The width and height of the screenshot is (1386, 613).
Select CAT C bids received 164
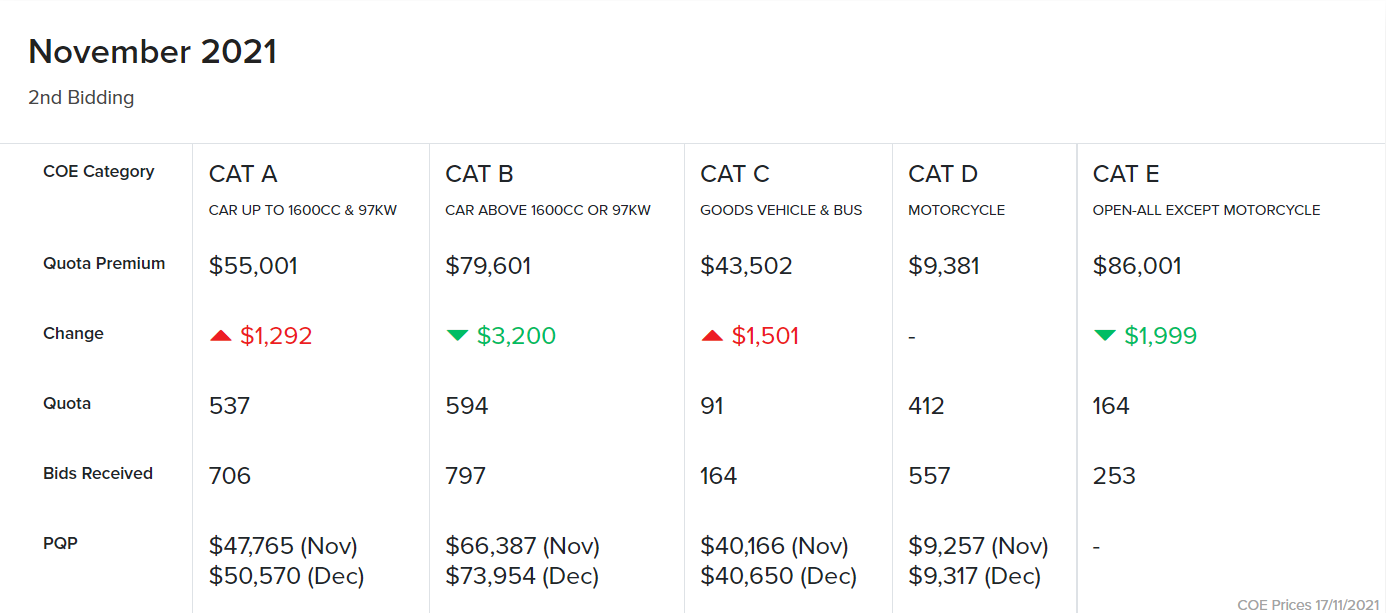coord(719,476)
